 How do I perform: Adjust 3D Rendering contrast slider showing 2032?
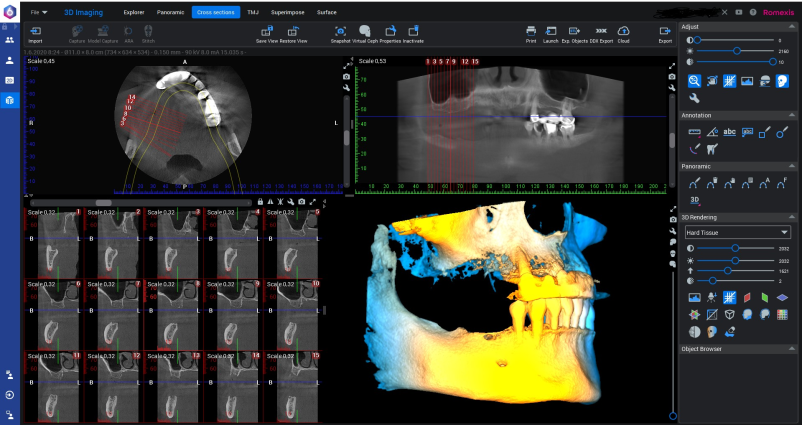click(x=735, y=248)
